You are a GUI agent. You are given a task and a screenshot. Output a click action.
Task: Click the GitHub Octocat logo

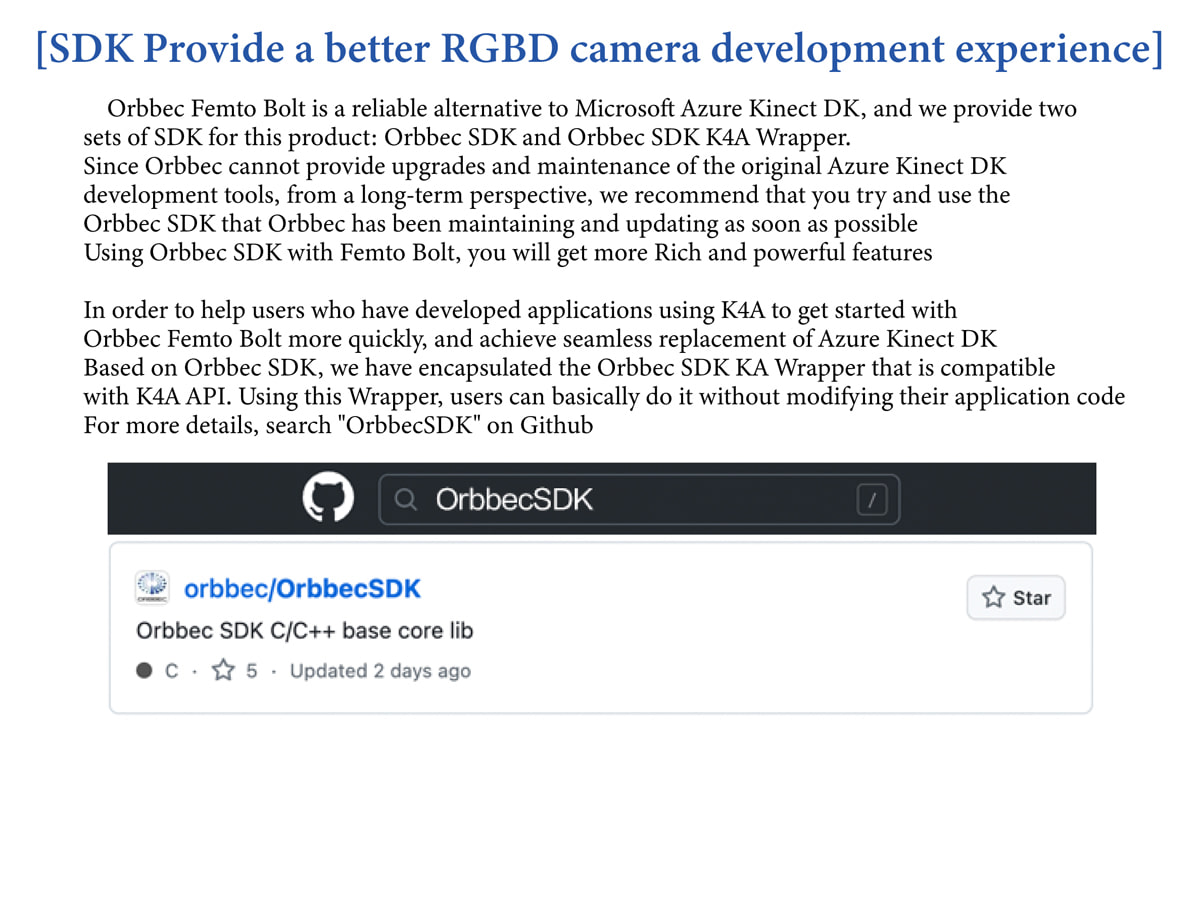[328, 499]
